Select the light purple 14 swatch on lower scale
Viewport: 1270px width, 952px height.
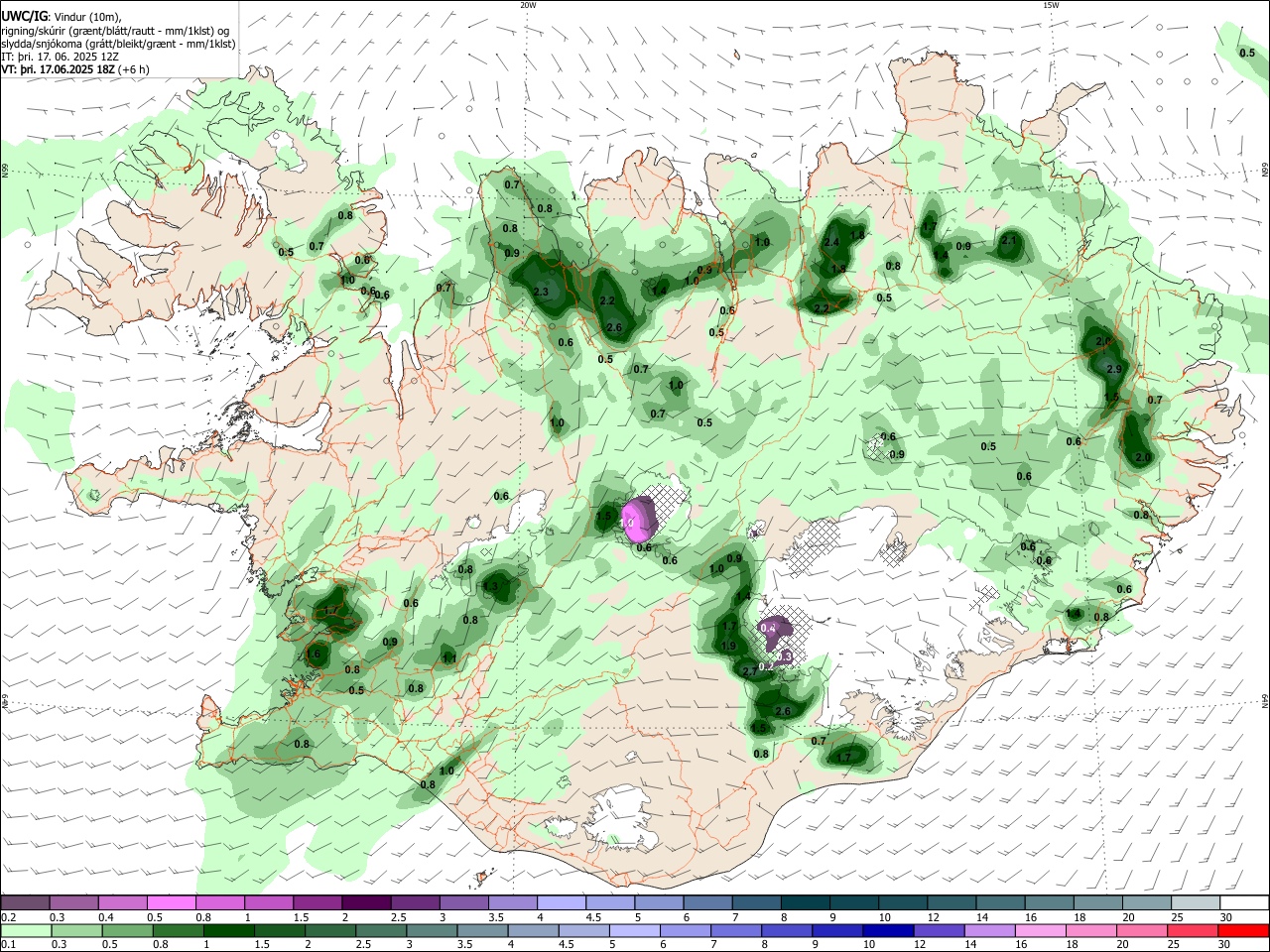tap(988, 930)
